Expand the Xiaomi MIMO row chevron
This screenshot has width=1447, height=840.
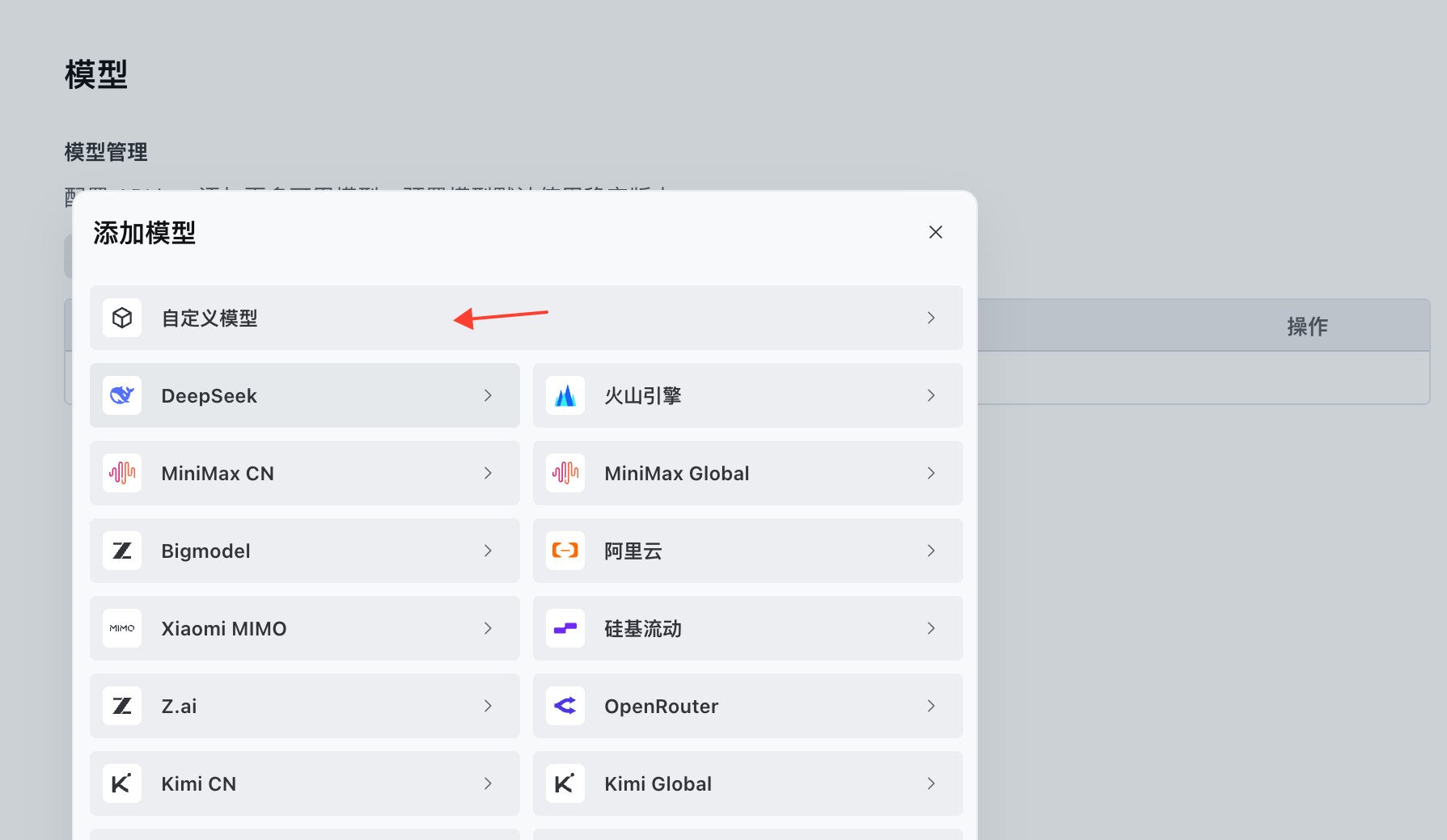tap(488, 628)
